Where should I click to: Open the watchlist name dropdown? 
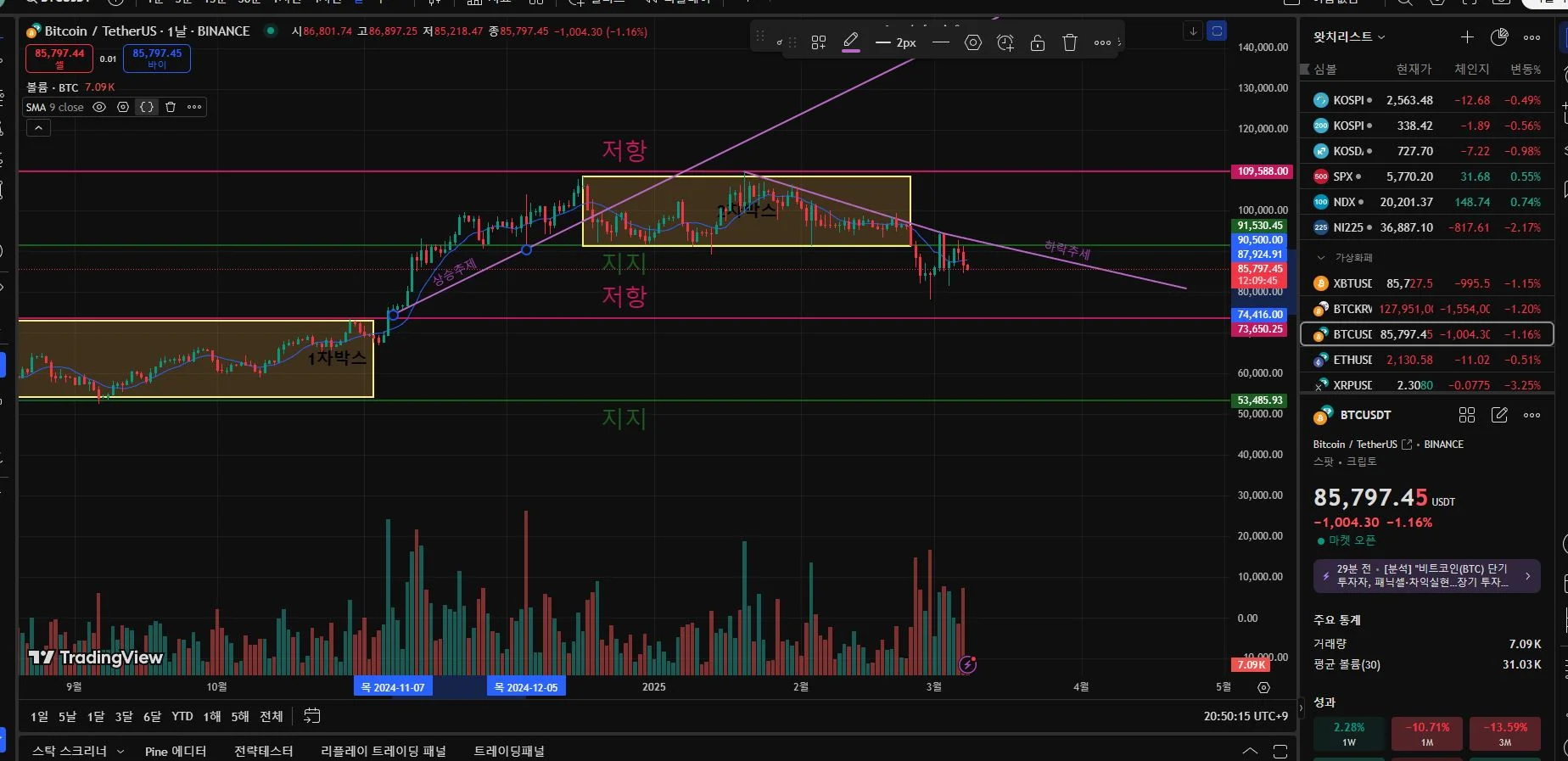point(1349,37)
